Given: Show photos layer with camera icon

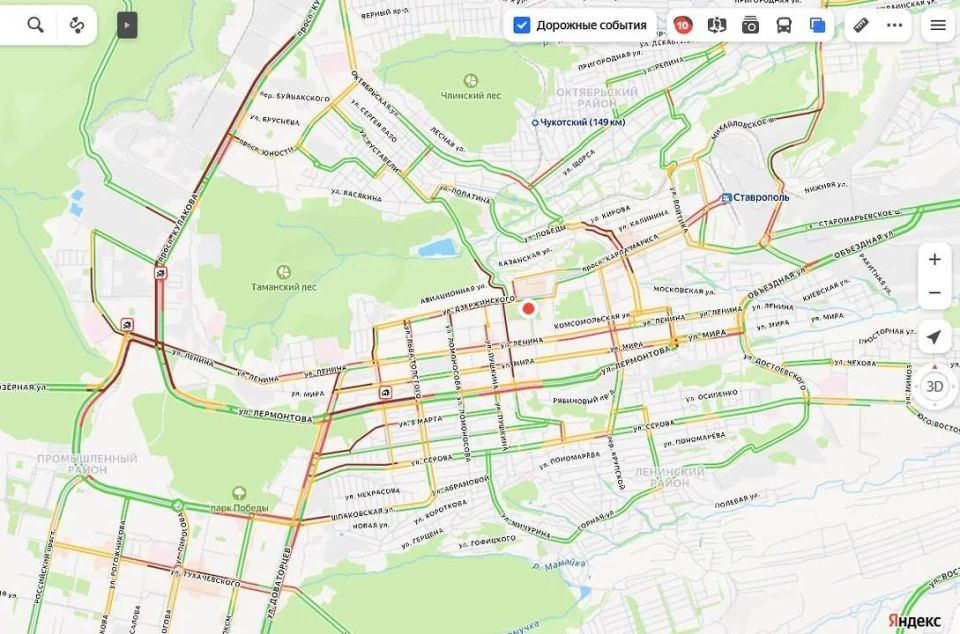Looking at the screenshot, I should point(750,25).
